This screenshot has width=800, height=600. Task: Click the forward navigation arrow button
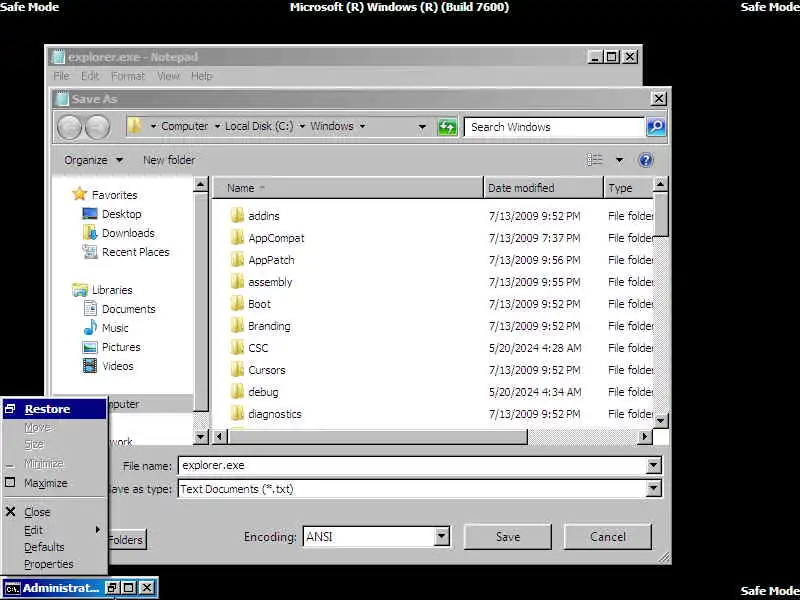click(97, 127)
